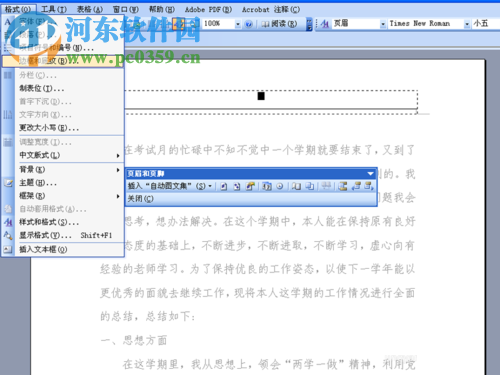Choose 首字下沉(D) in Format menu
The width and height of the screenshot is (500, 375).
tap(63, 102)
